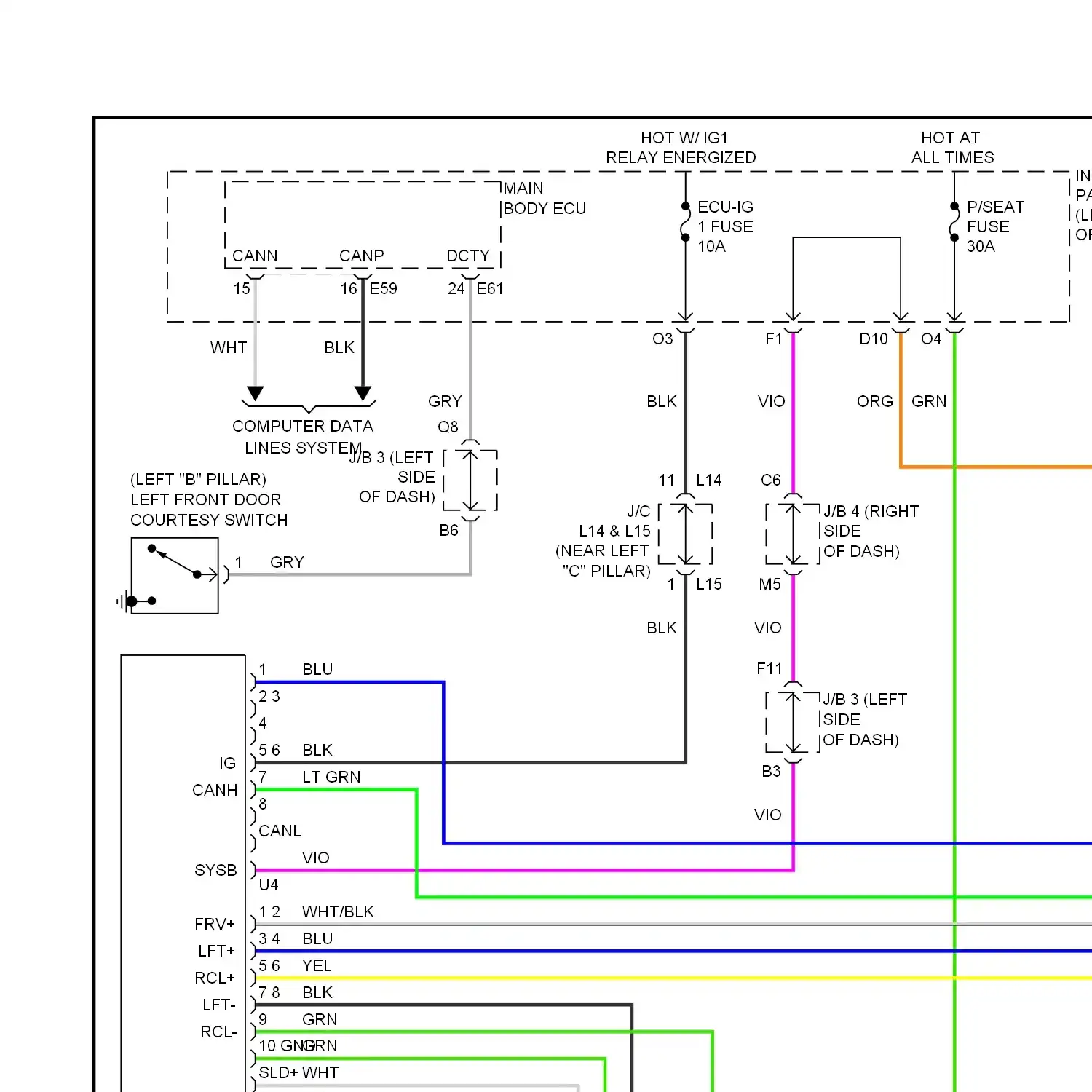Click connector label 'M5'
1092x1092 pixels.
pyautogui.click(x=769, y=584)
